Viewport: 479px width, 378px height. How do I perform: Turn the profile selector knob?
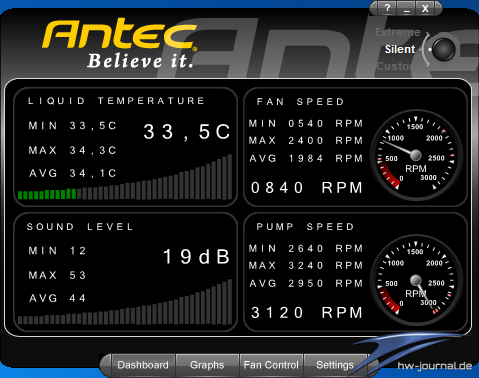[x=443, y=49]
